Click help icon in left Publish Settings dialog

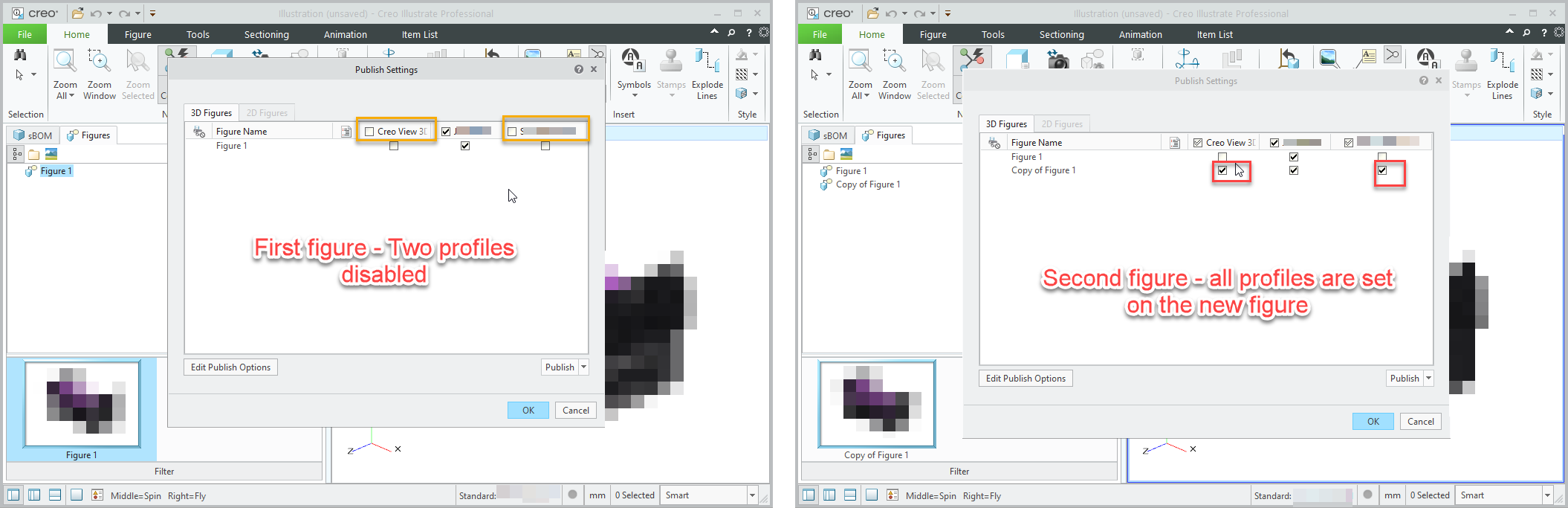[578, 69]
